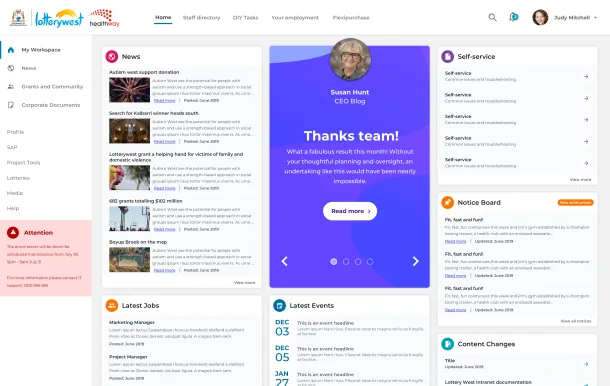
Task: Open the DEC 03 event entry
Action: pos(349,328)
